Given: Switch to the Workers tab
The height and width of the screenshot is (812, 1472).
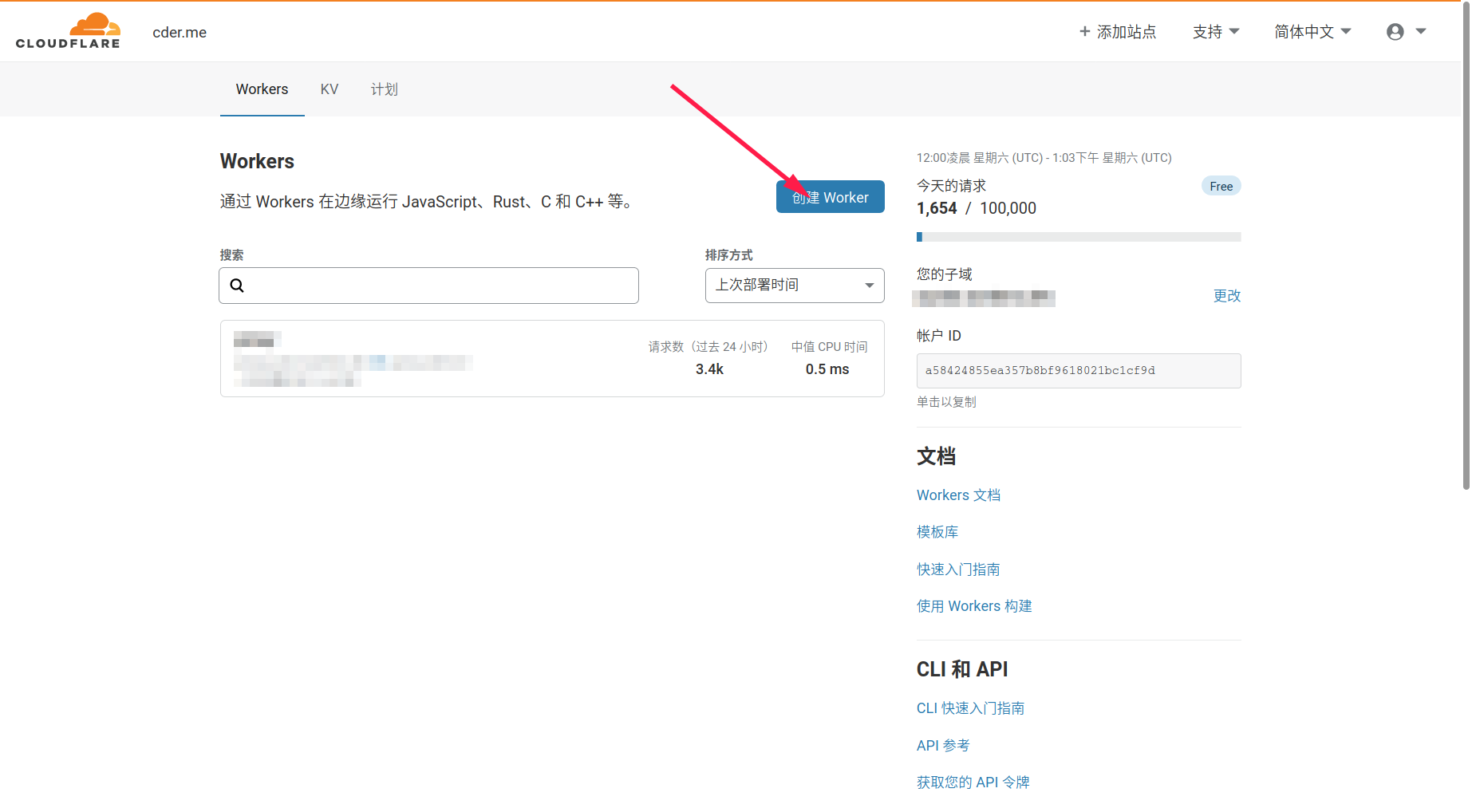Looking at the screenshot, I should (262, 89).
